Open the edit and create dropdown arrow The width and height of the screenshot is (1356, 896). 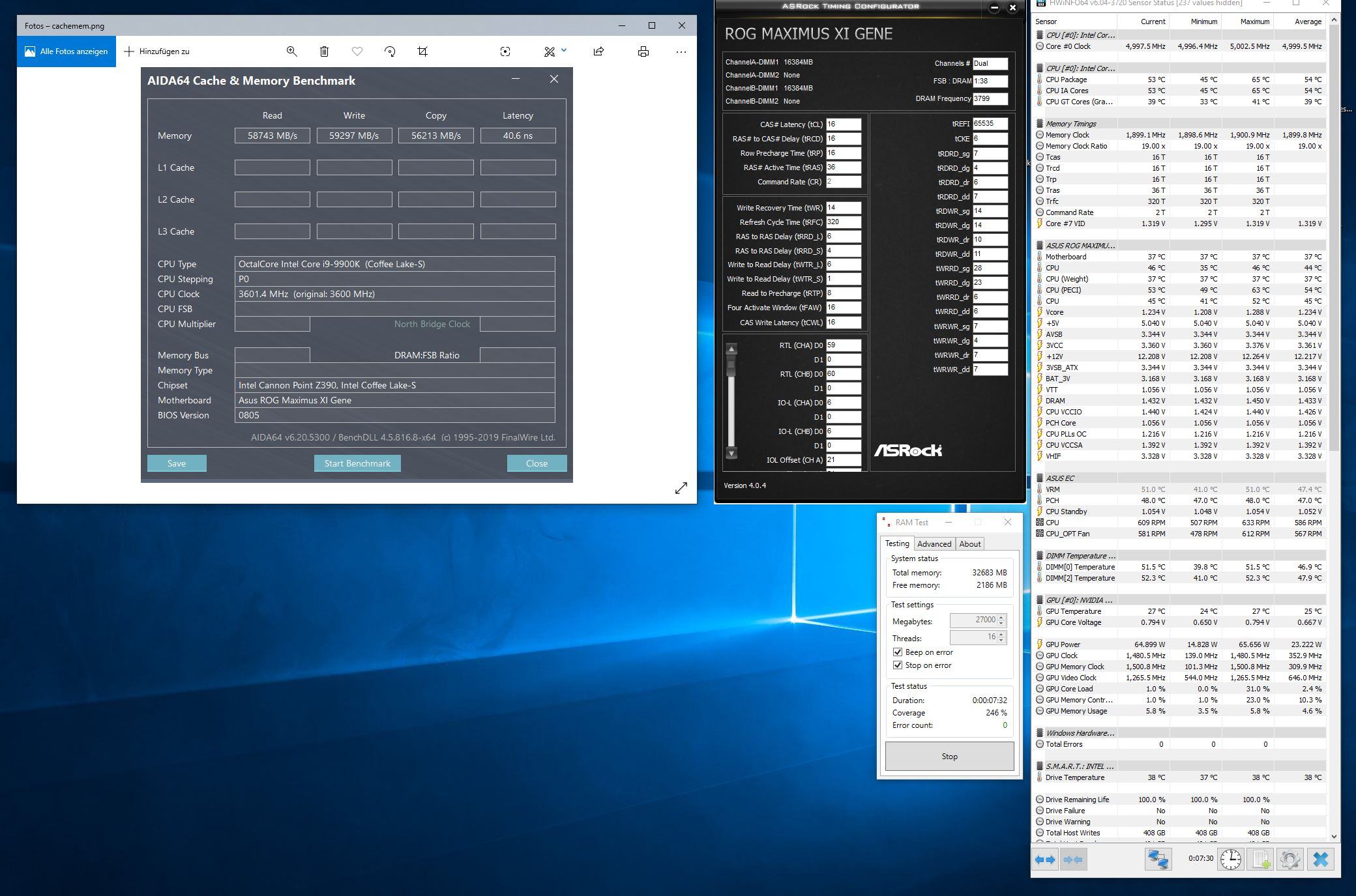(x=564, y=50)
